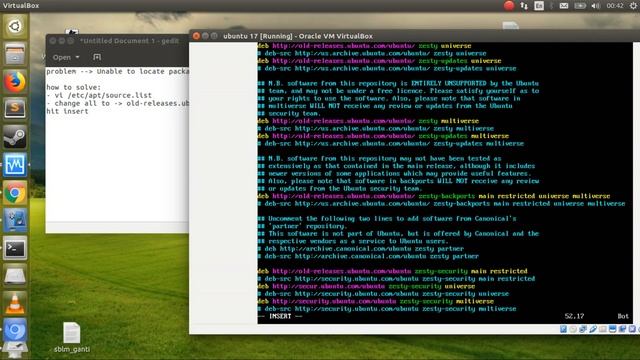
Task: Launch VLC media player from the dock
Action: point(15,304)
